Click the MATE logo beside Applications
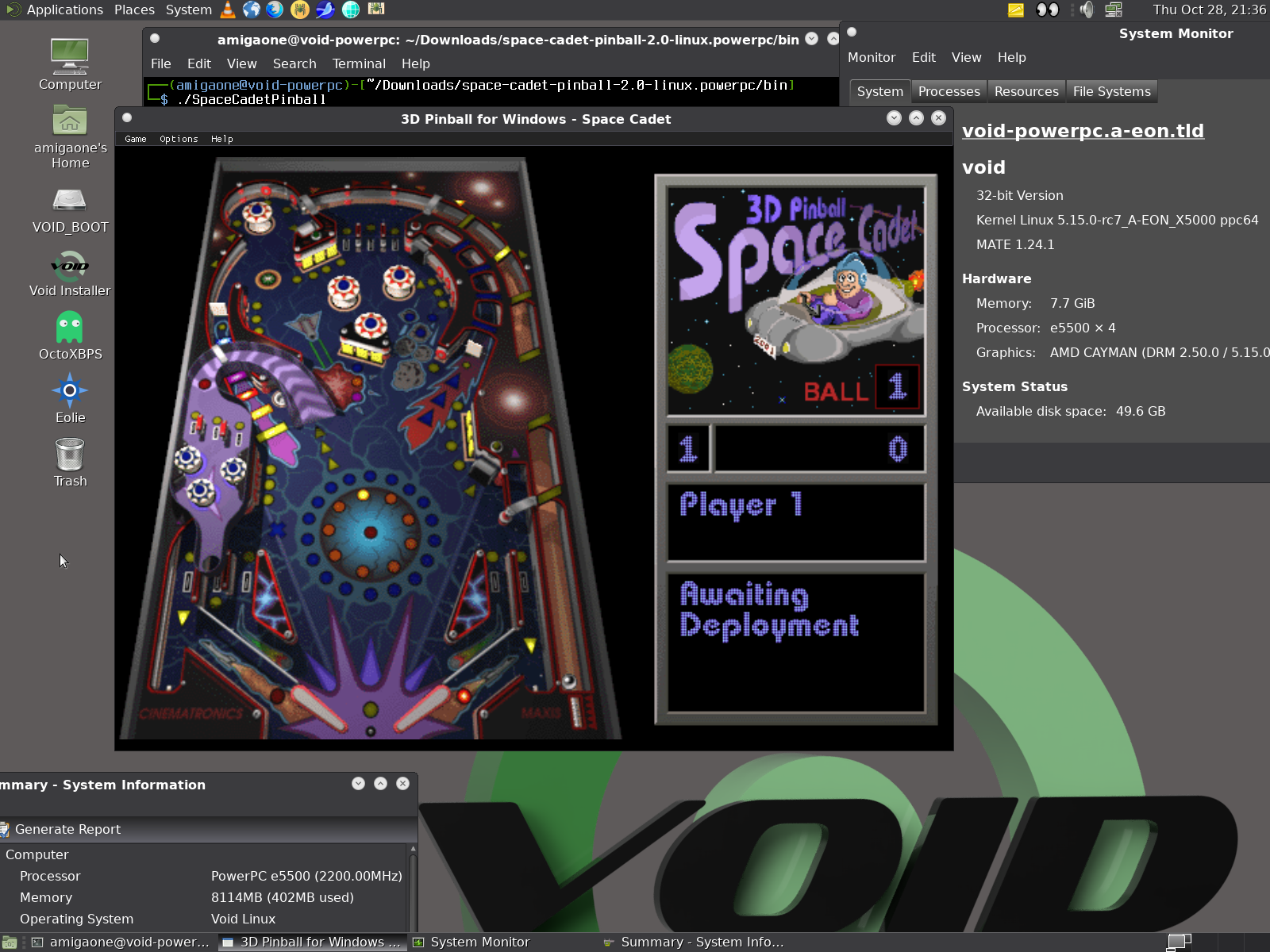The height and width of the screenshot is (952, 1270). tap(13, 10)
